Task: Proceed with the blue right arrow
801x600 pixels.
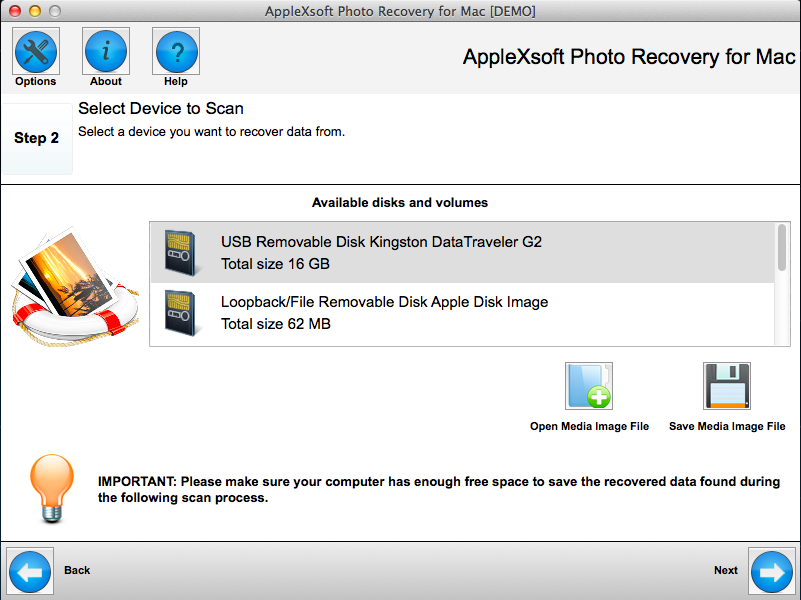Action: click(x=771, y=571)
